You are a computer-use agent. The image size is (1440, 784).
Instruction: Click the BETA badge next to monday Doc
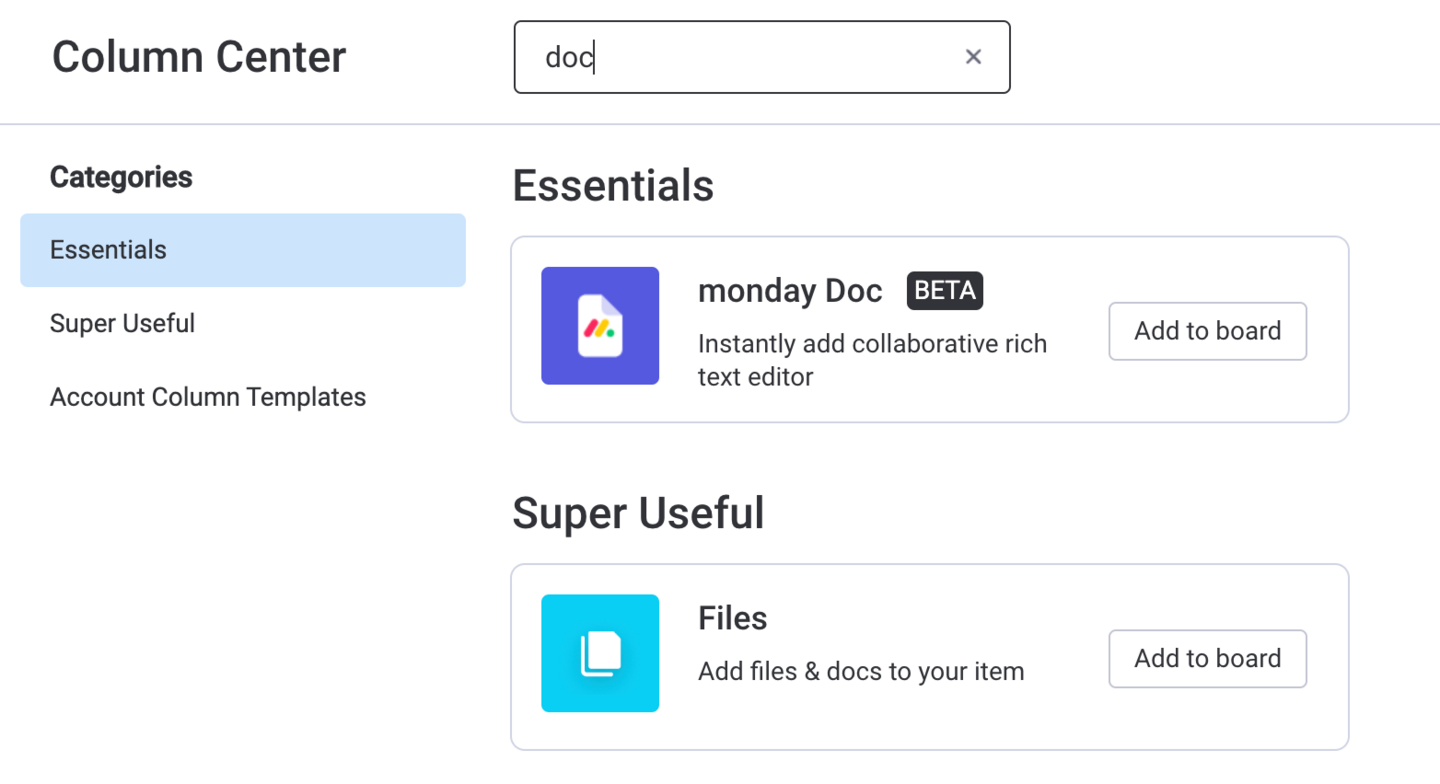point(945,291)
